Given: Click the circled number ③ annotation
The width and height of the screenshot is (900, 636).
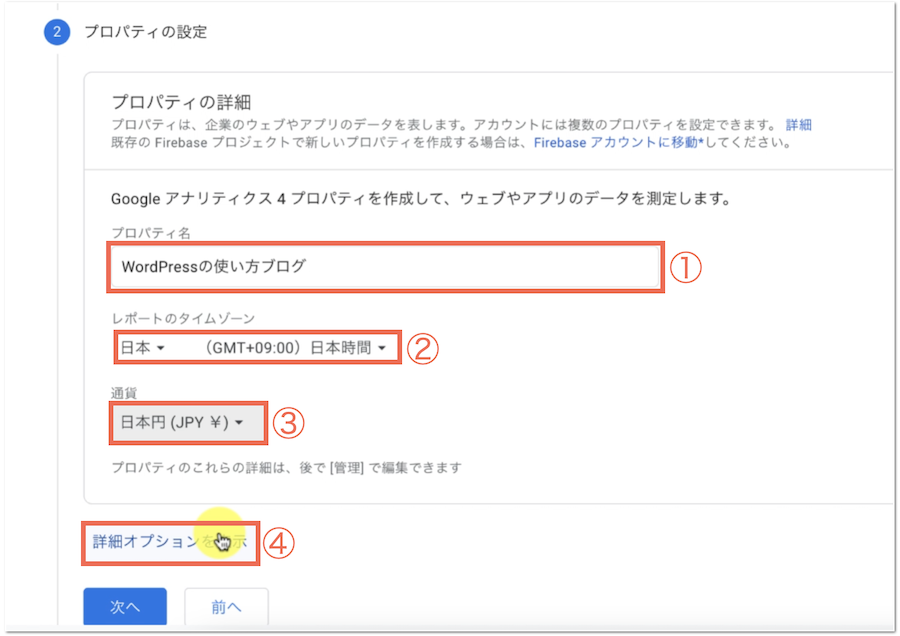Looking at the screenshot, I should tap(288, 423).
